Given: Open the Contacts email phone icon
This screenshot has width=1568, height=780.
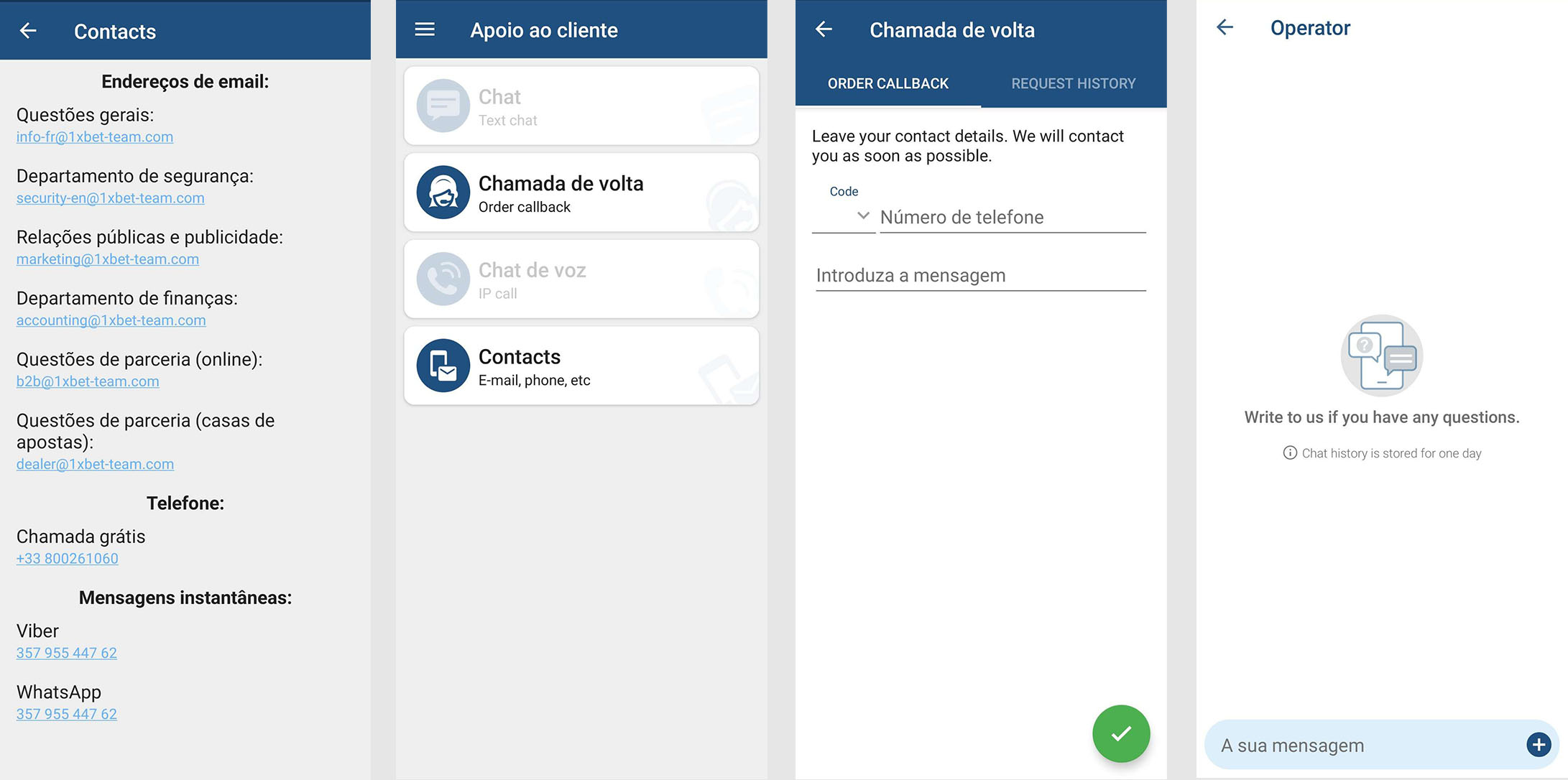Looking at the screenshot, I should click(443, 365).
